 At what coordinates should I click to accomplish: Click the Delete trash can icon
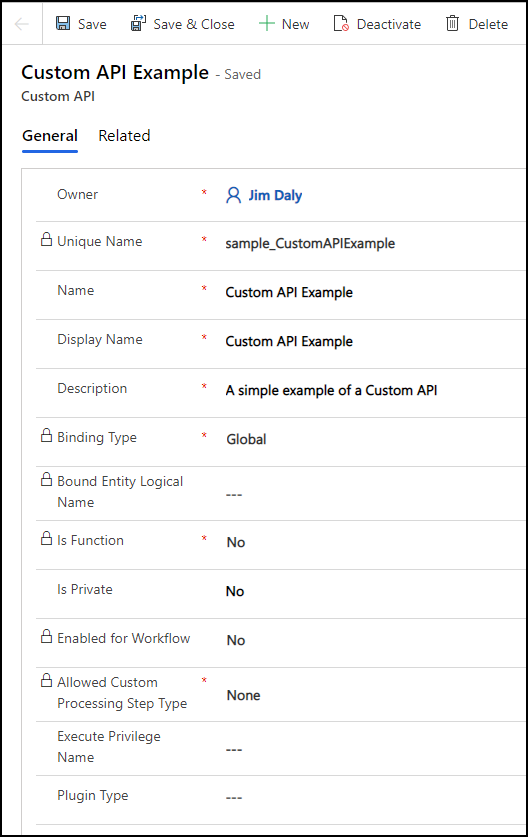click(x=452, y=23)
